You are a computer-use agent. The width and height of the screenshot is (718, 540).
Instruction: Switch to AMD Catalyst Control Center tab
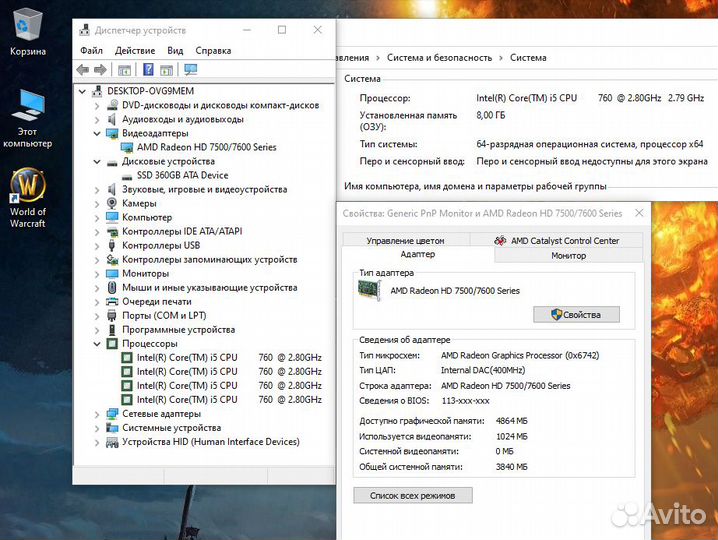click(x=557, y=240)
